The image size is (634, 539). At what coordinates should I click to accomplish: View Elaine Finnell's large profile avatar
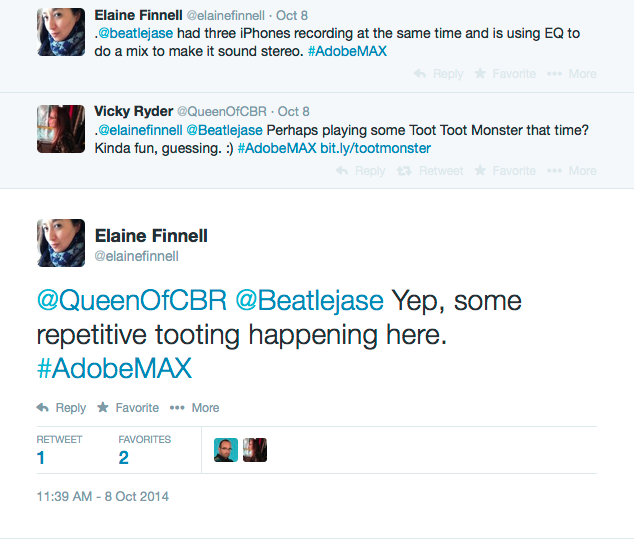tap(61, 243)
